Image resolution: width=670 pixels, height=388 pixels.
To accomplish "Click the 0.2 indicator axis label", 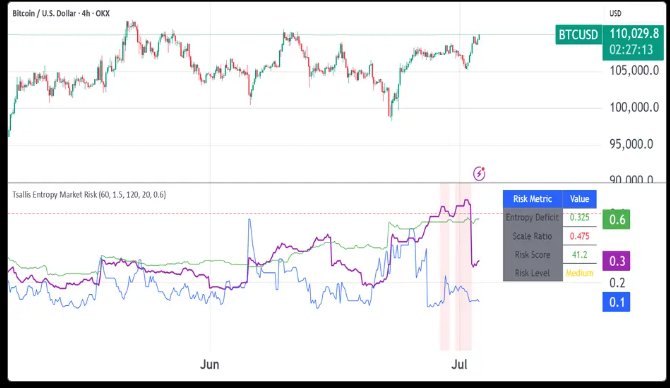I will click(x=617, y=283).
